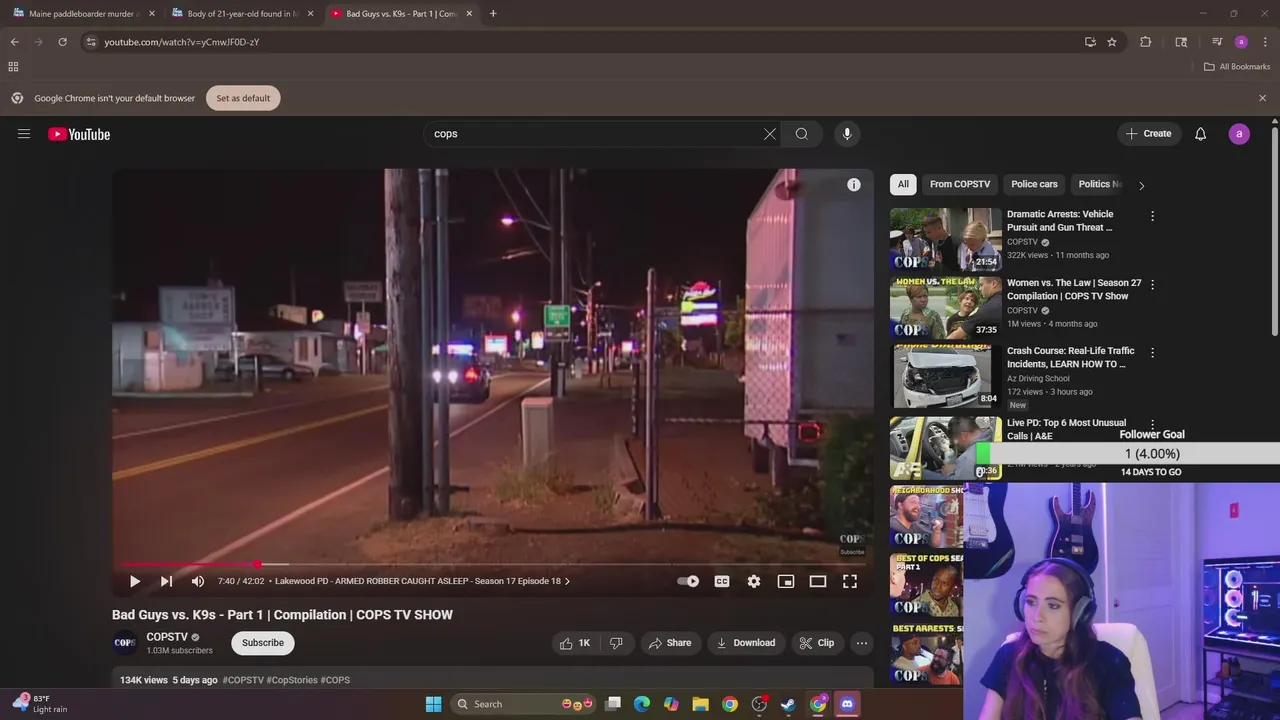Open the COPSTV channel name link
The width and height of the screenshot is (1280, 720).
tap(167, 637)
